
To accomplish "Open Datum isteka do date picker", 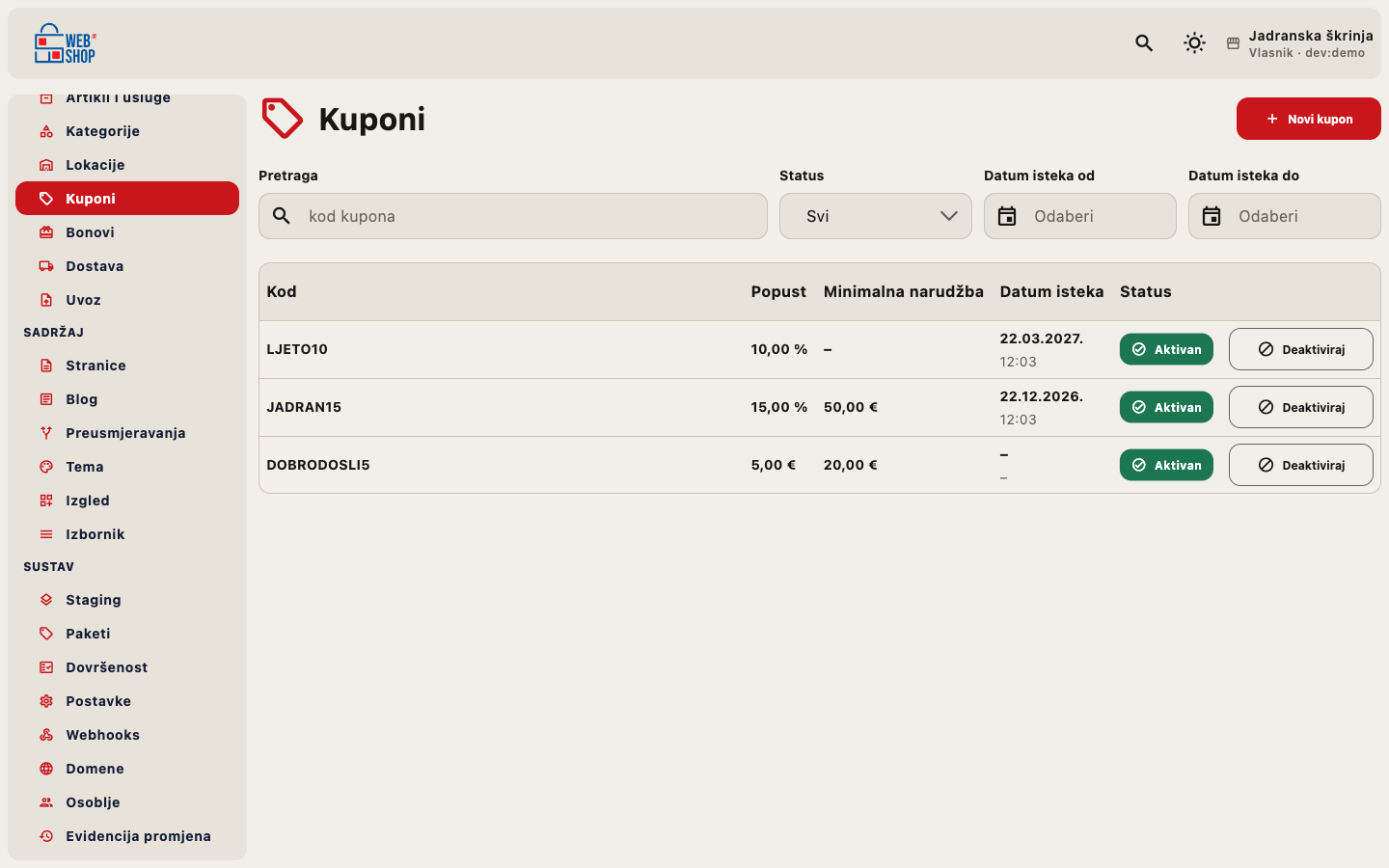I will [1285, 216].
